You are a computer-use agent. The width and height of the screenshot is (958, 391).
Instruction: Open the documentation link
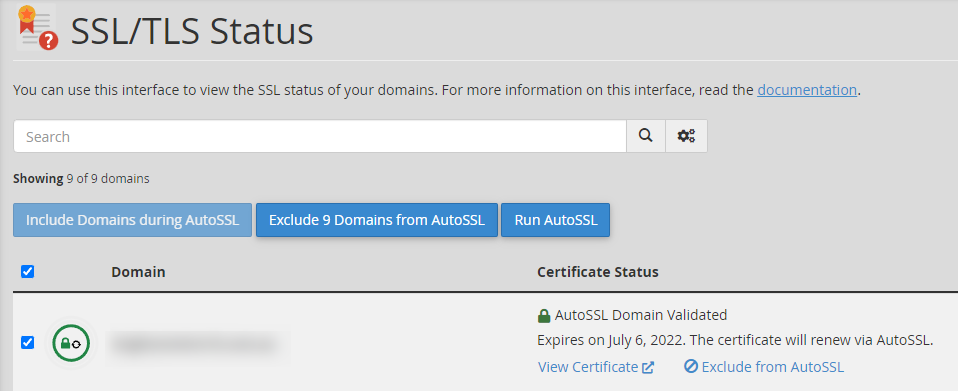pyautogui.click(x=807, y=90)
